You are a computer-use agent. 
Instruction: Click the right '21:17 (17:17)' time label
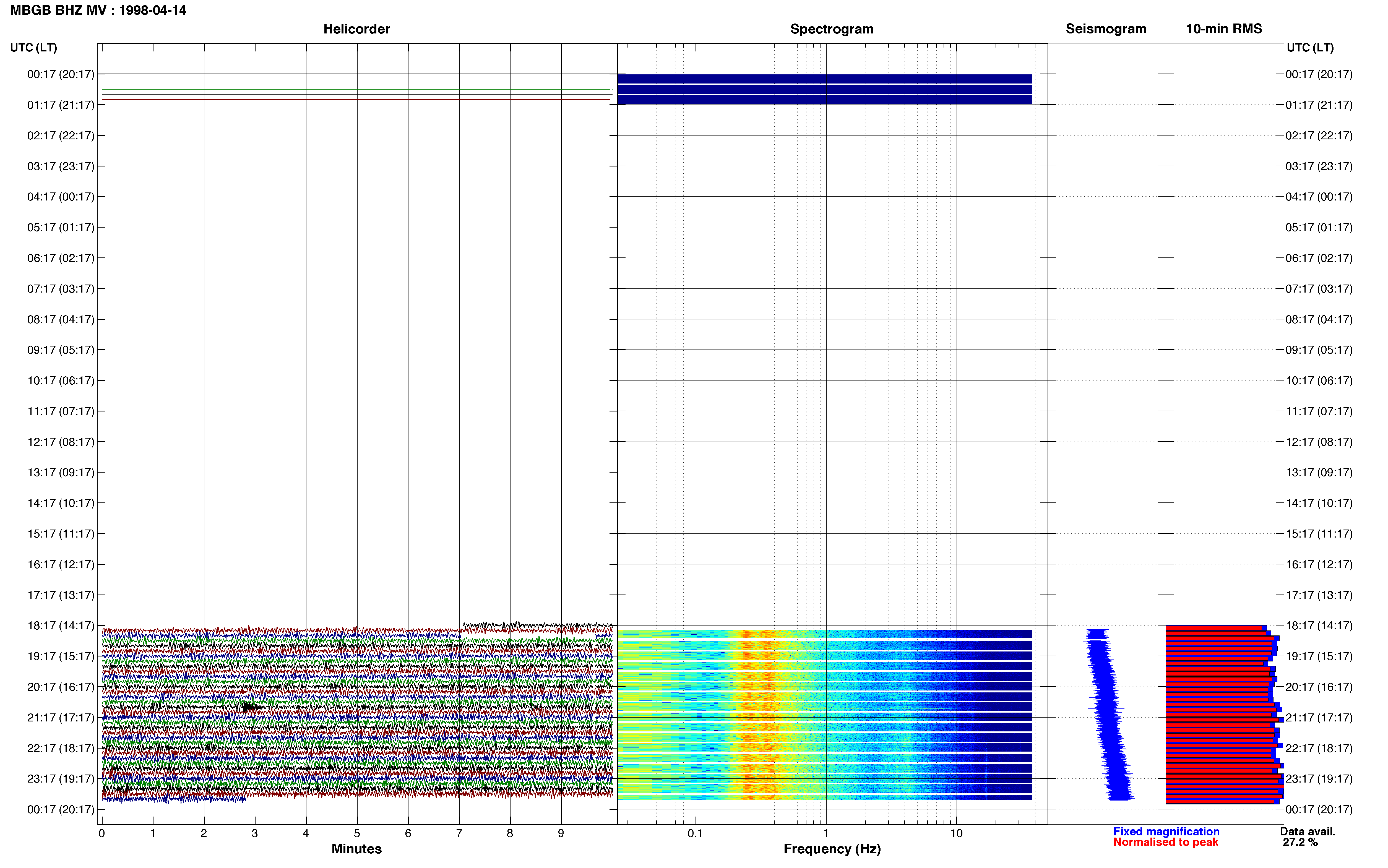pos(1319,718)
